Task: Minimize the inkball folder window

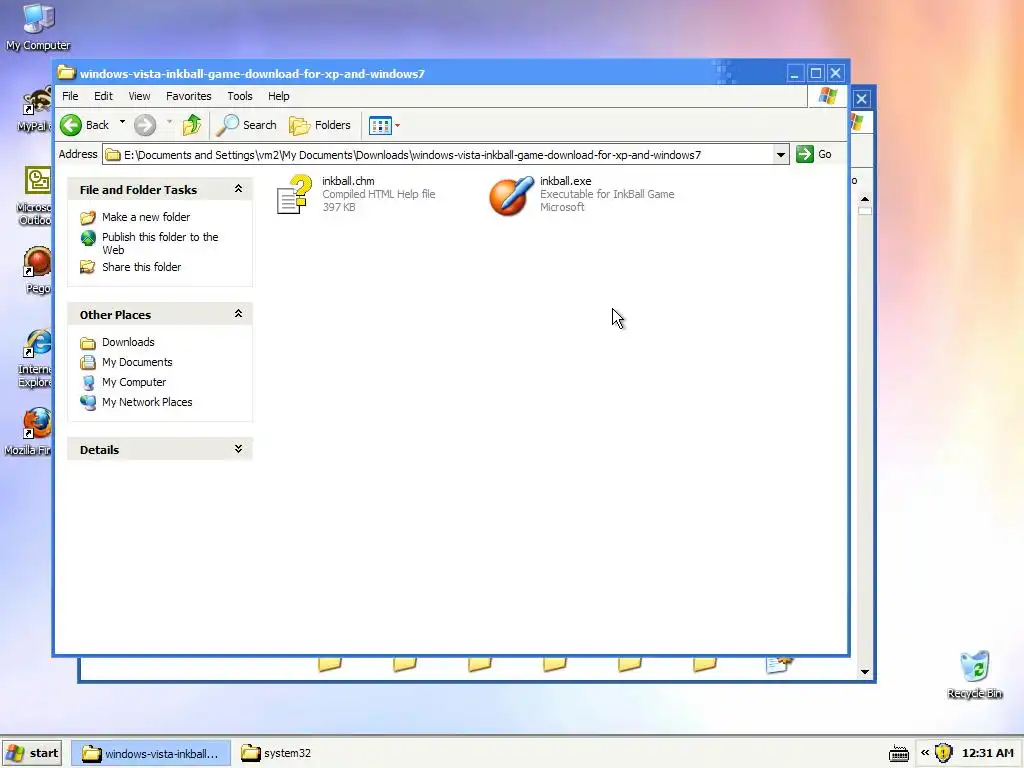Action: click(x=795, y=73)
